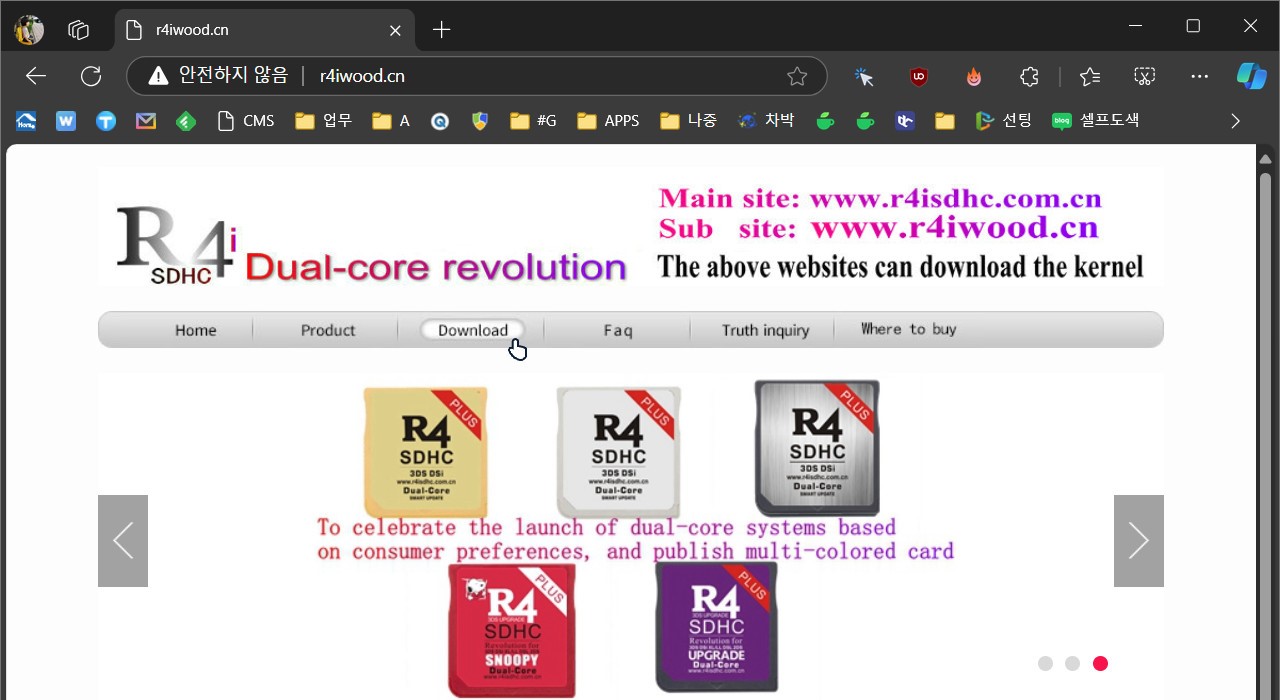1280x700 pixels.
Task: Open the Copilot sidebar
Action: 1251,76
